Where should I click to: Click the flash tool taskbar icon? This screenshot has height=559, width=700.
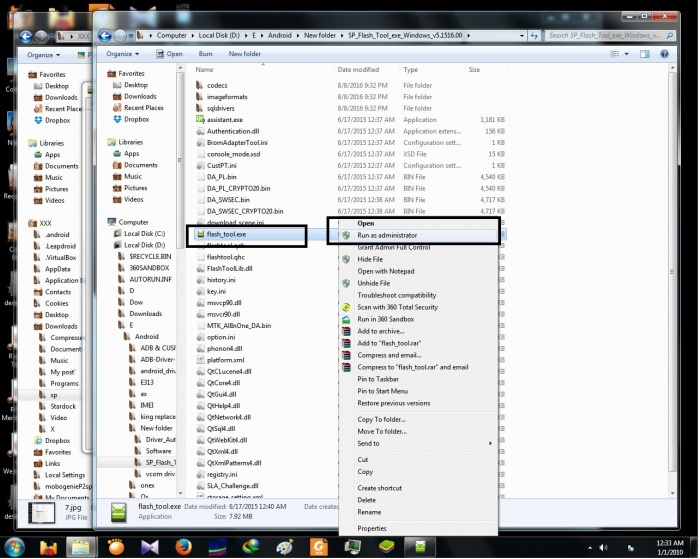pos(420,547)
